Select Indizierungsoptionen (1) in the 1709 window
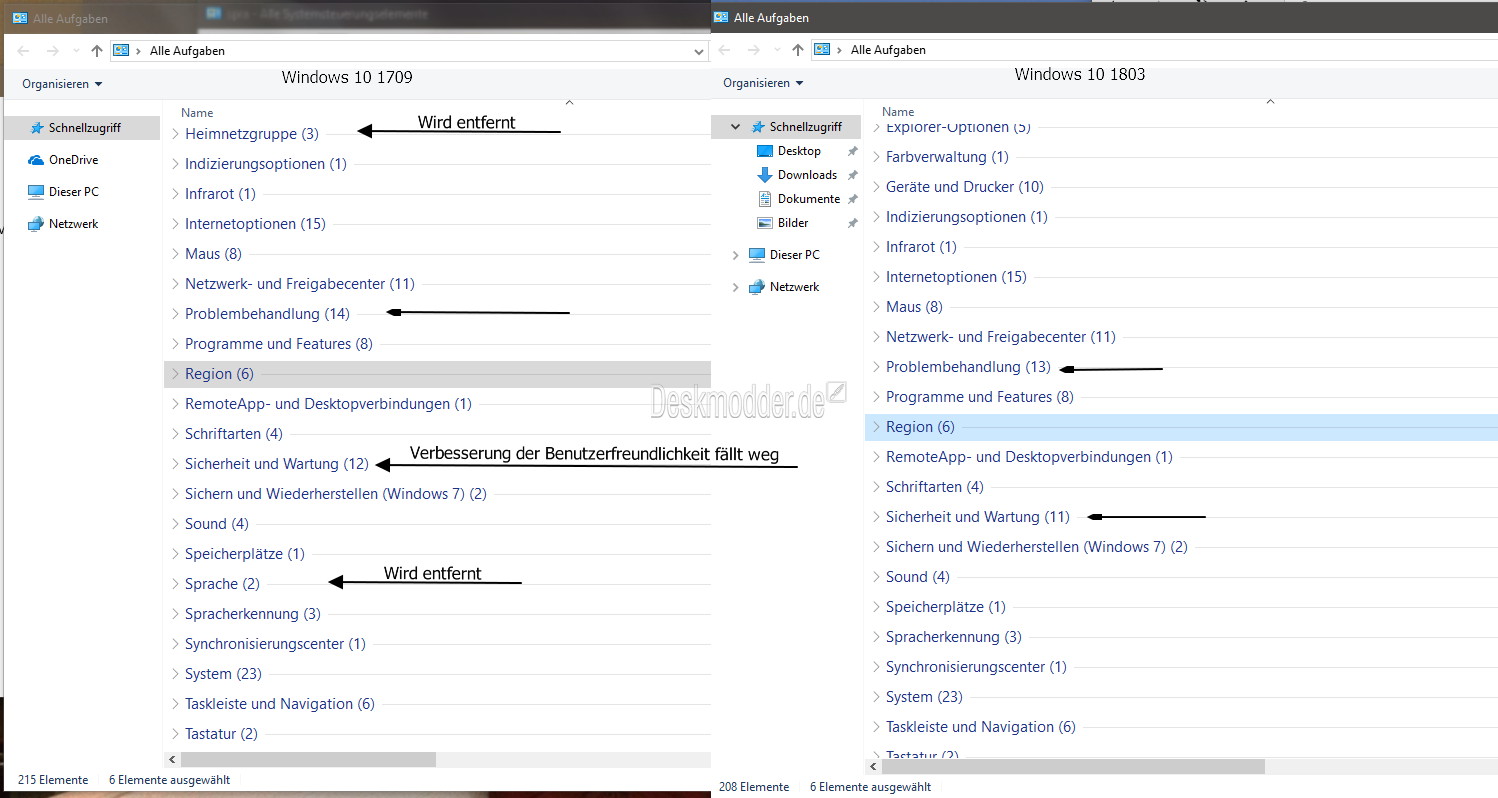This screenshot has width=1498, height=798. pos(265,164)
